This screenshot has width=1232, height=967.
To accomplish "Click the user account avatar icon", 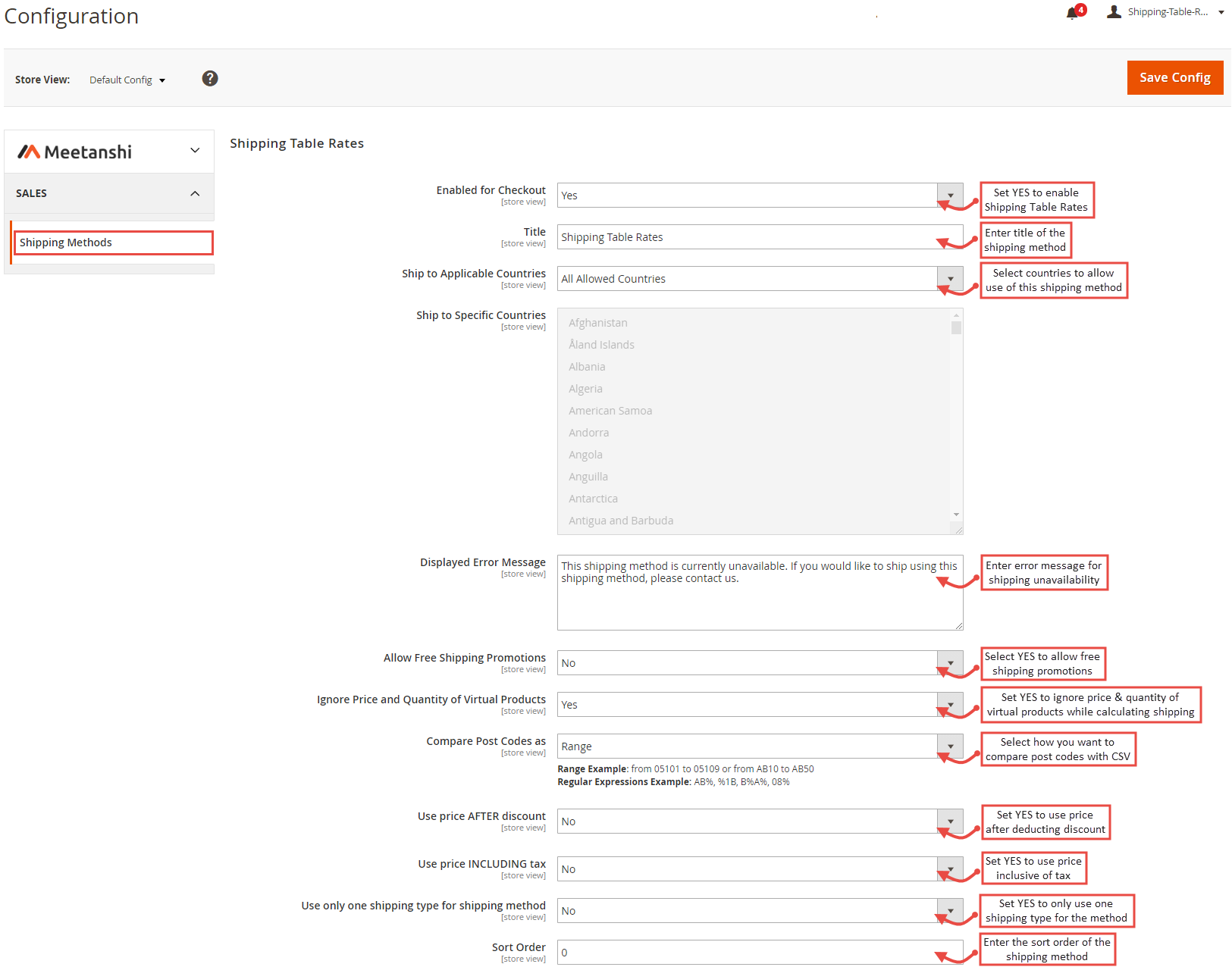I will click(1114, 11).
